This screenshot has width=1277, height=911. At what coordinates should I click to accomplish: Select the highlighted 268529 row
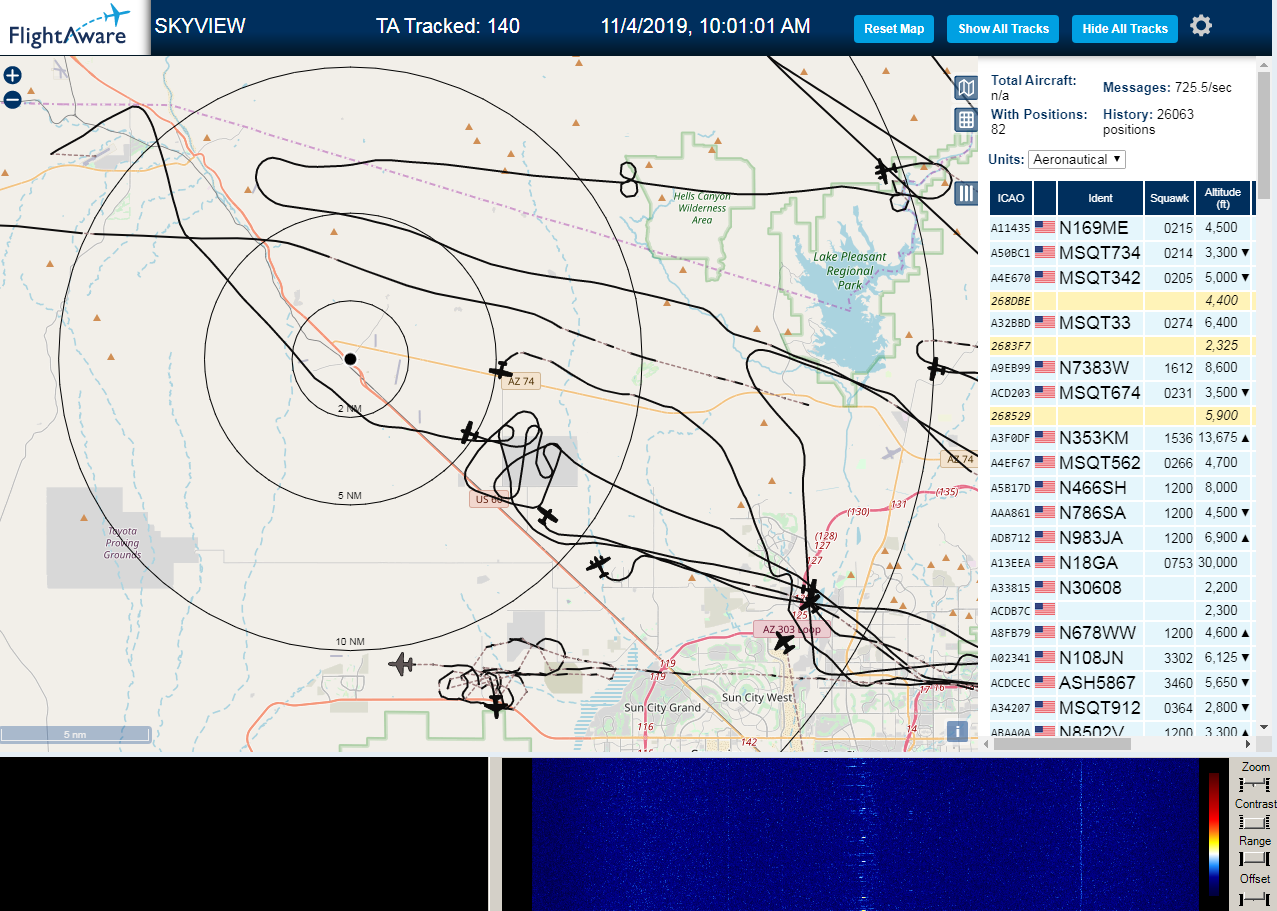click(x=1120, y=415)
